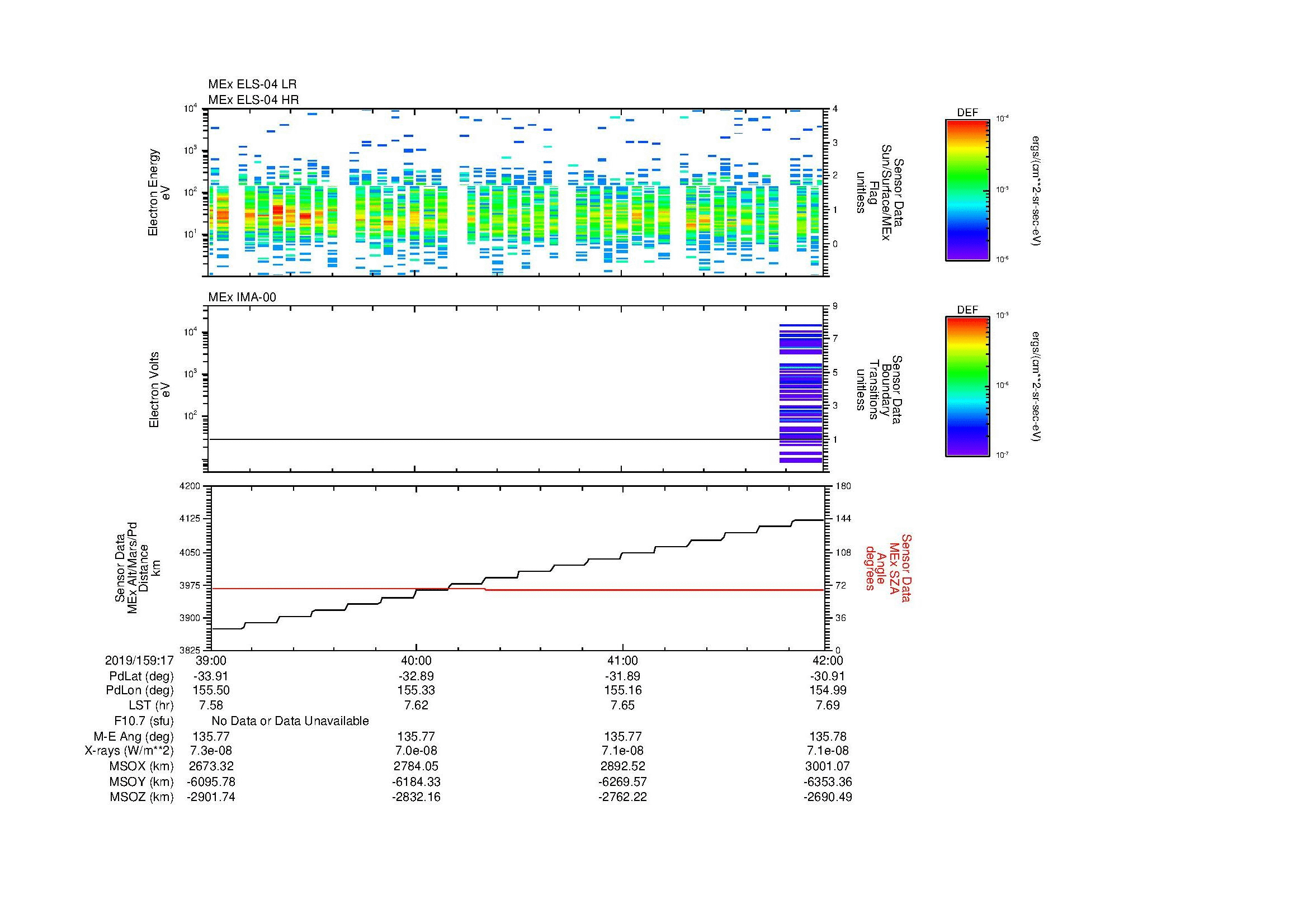Click the red MEx SZA Angle label

[887, 567]
